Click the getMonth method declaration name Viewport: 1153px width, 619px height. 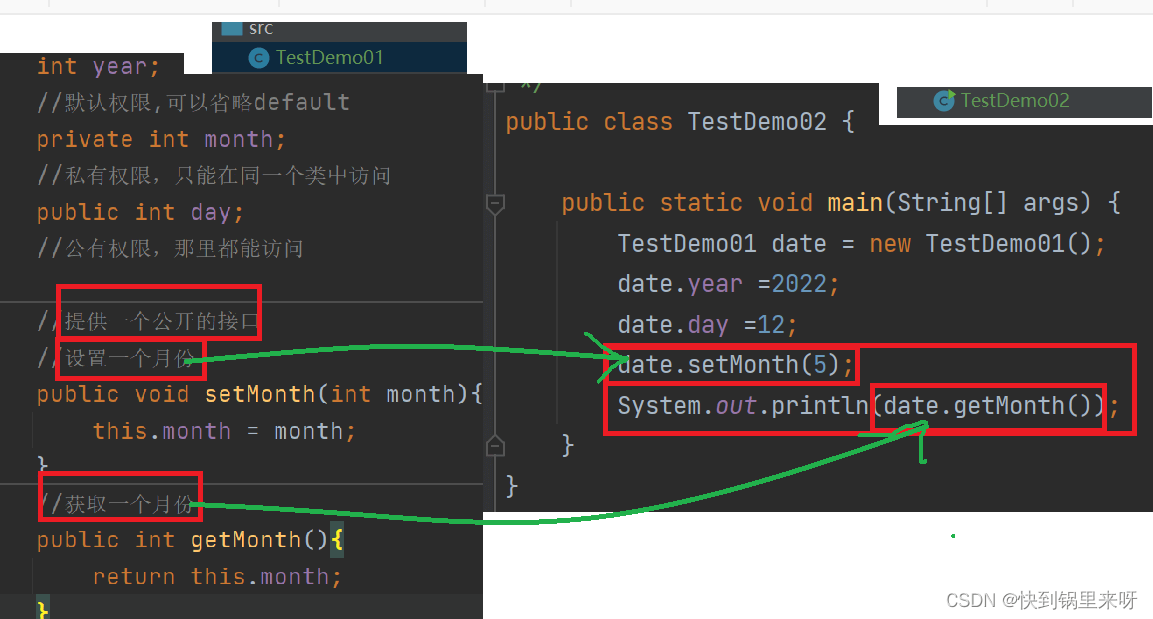coord(246,540)
